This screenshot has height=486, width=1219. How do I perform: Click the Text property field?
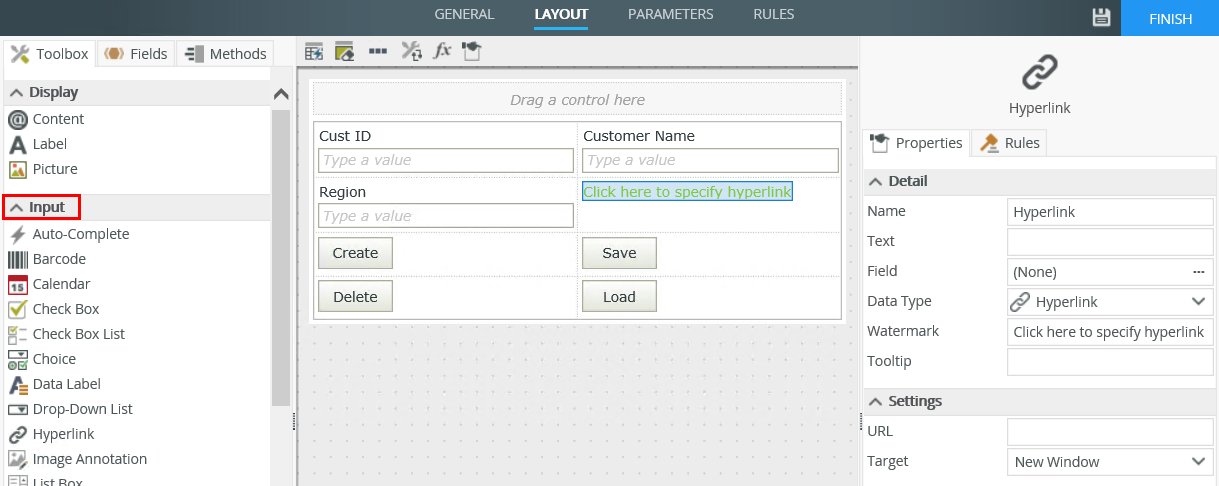(1110, 241)
